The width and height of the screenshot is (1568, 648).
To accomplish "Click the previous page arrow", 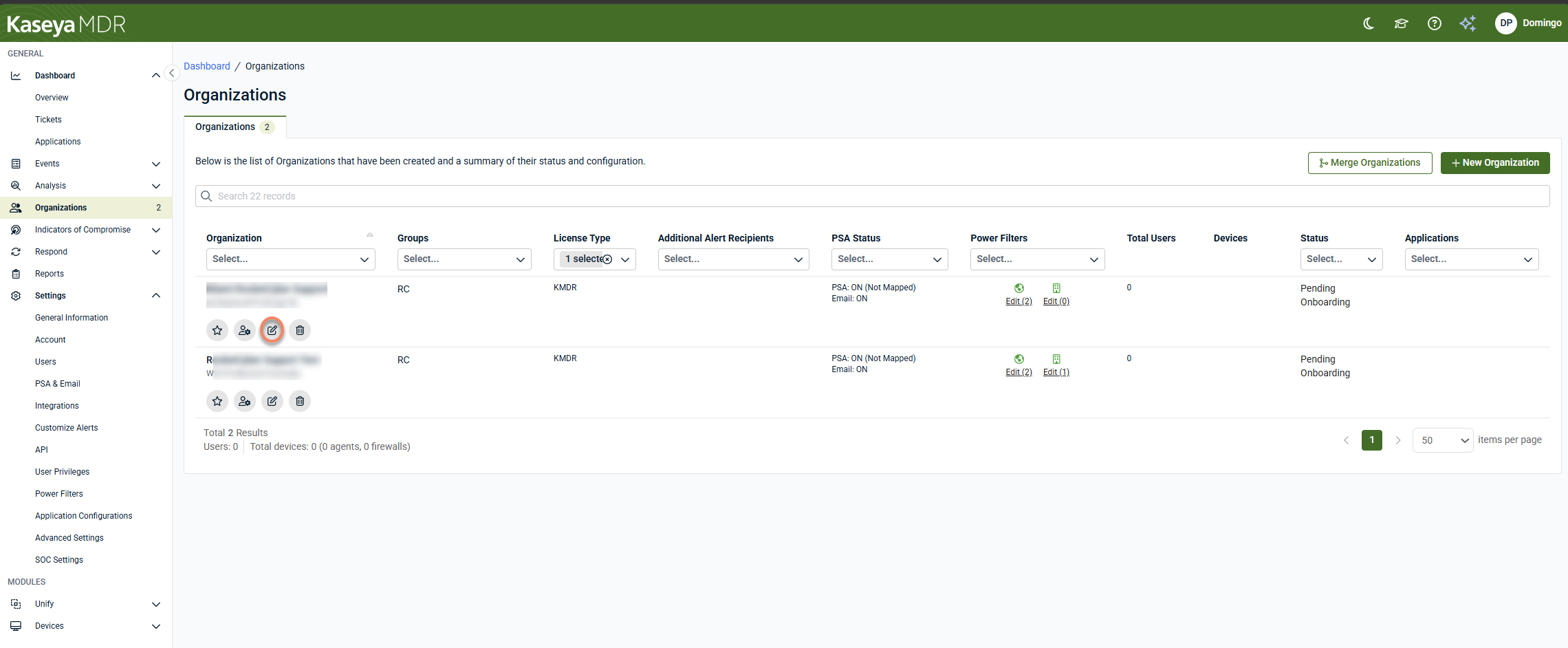I will pos(1347,440).
